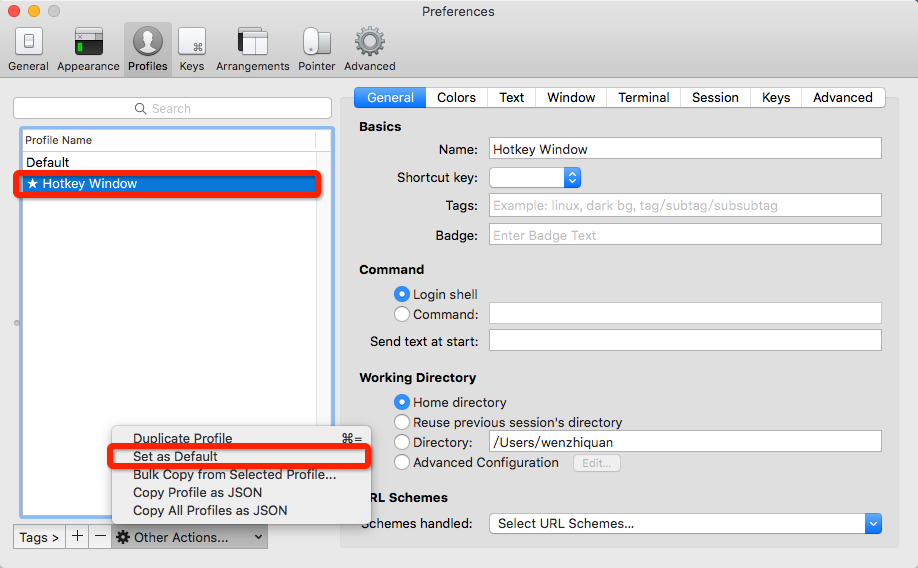Select the Directory radio button
The width and height of the screenshot is (918, 568).
click(x=402, y=442)
